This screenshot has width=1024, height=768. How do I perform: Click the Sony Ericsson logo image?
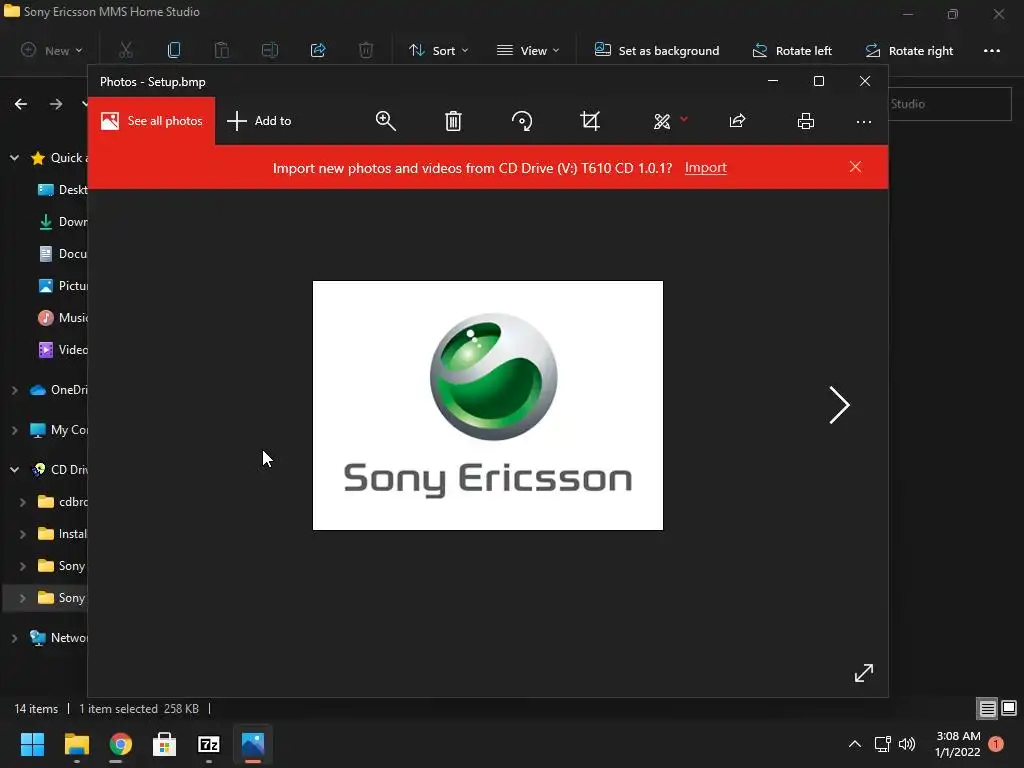click(x=488, y=406)
